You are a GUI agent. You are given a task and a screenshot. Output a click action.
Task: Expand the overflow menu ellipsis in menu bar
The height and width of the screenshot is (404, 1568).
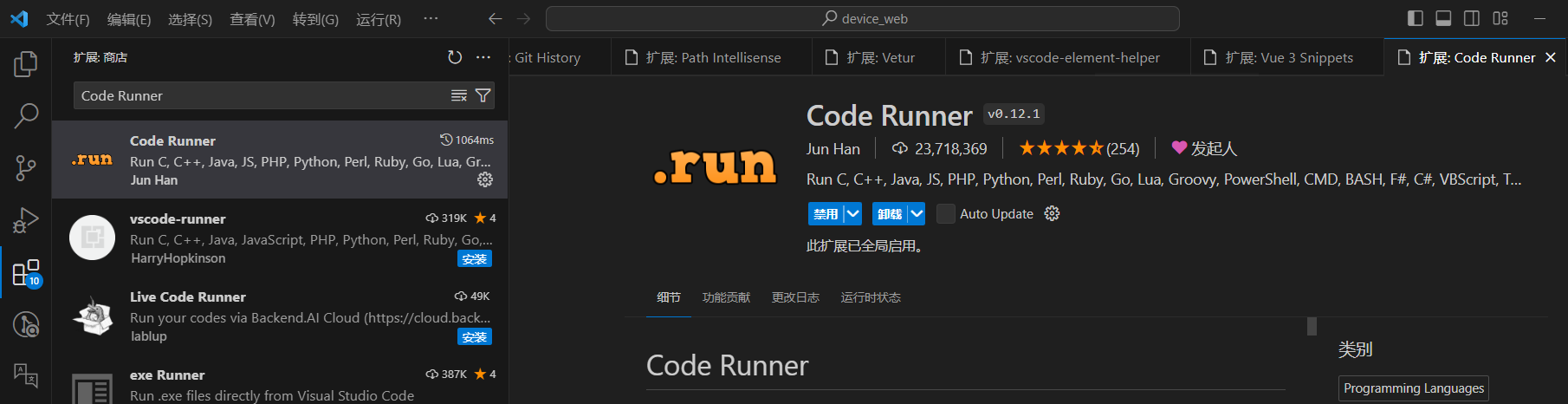(x=431, y=18)
